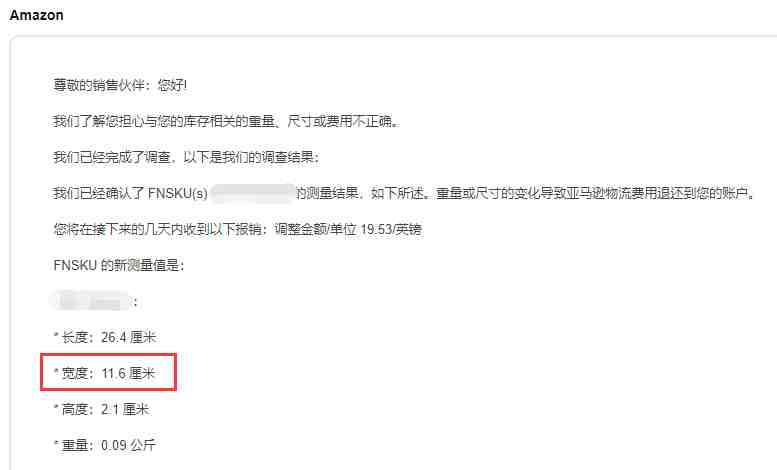Image resolution: width=777 pixels, height=470 pixels.
Task: Click the 高度 height label
Action: coord(75,409)
